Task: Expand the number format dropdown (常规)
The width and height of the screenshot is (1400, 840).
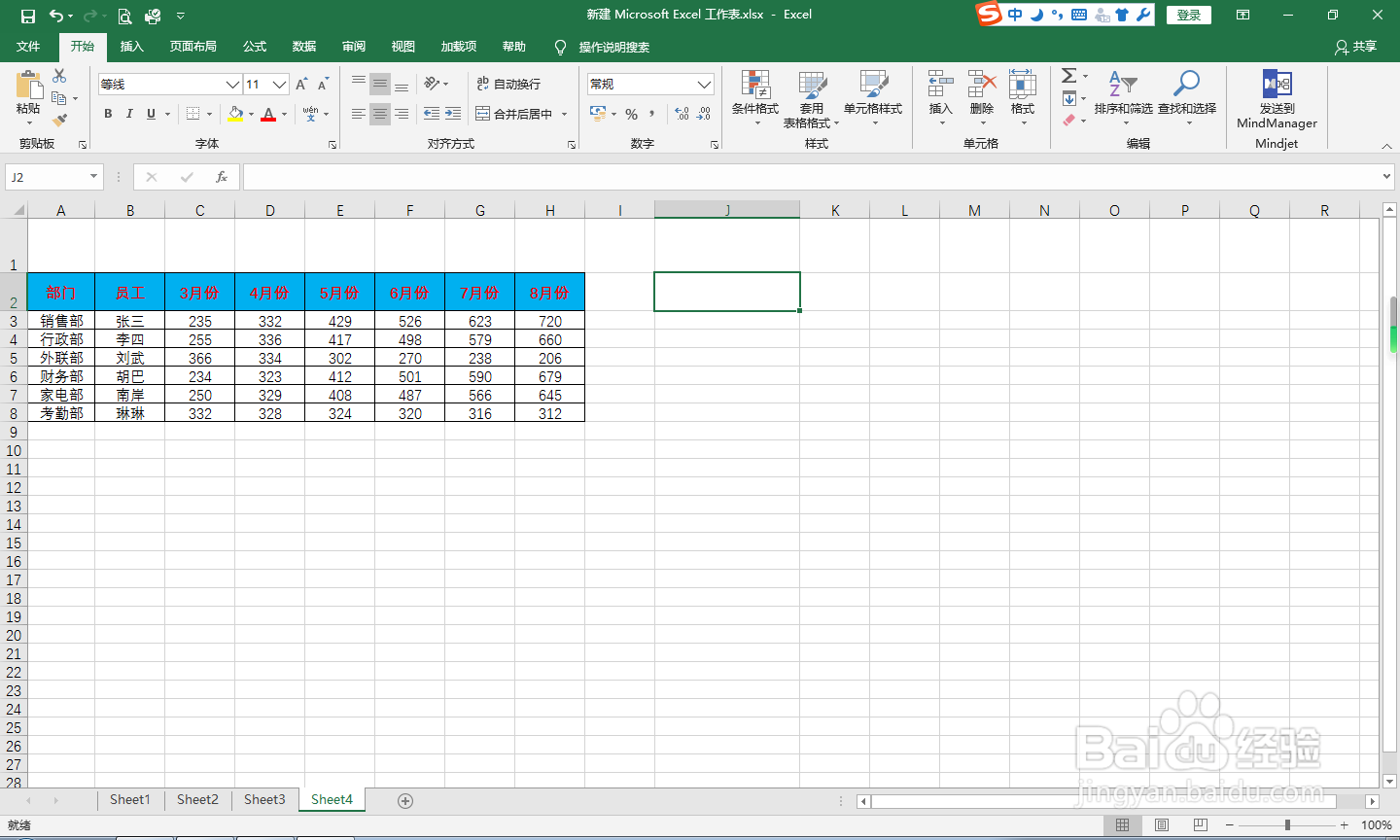Action: [x=705, y=85]
